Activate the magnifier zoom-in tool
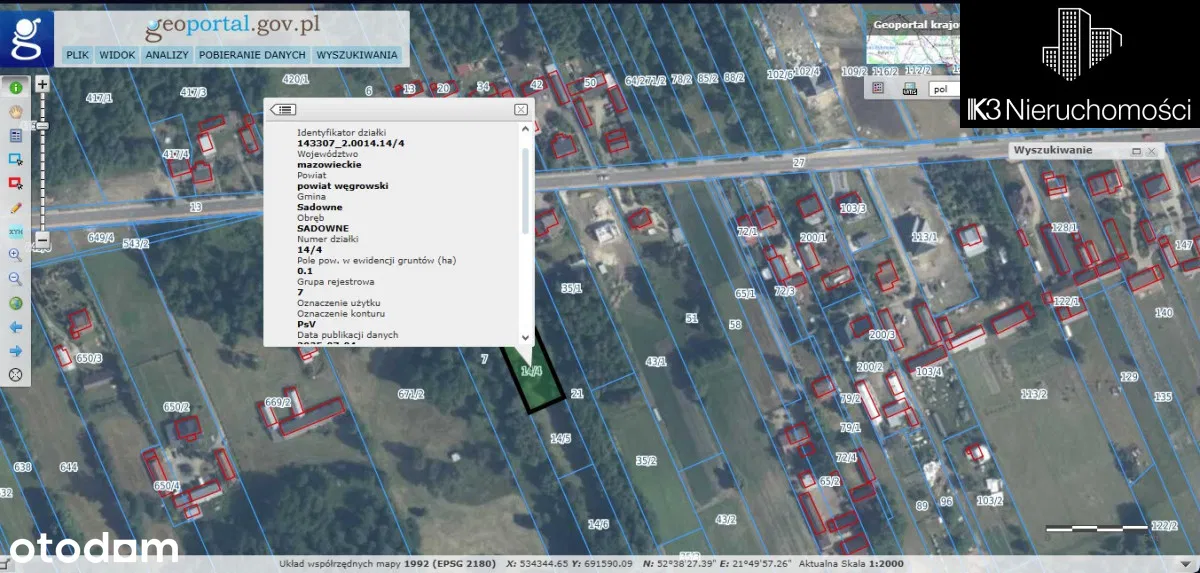The width and height of the screenshot is (1200, 573). [16, 256]
